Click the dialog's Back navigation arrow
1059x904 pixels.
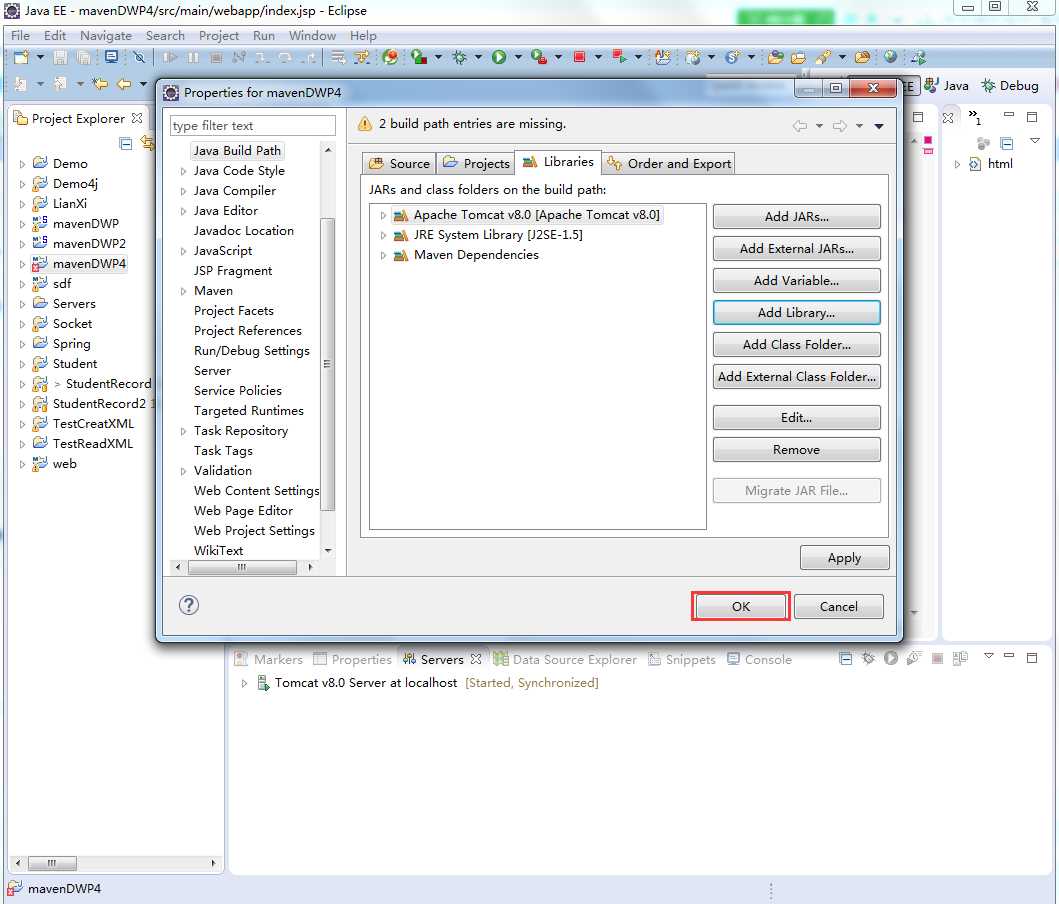800,126
